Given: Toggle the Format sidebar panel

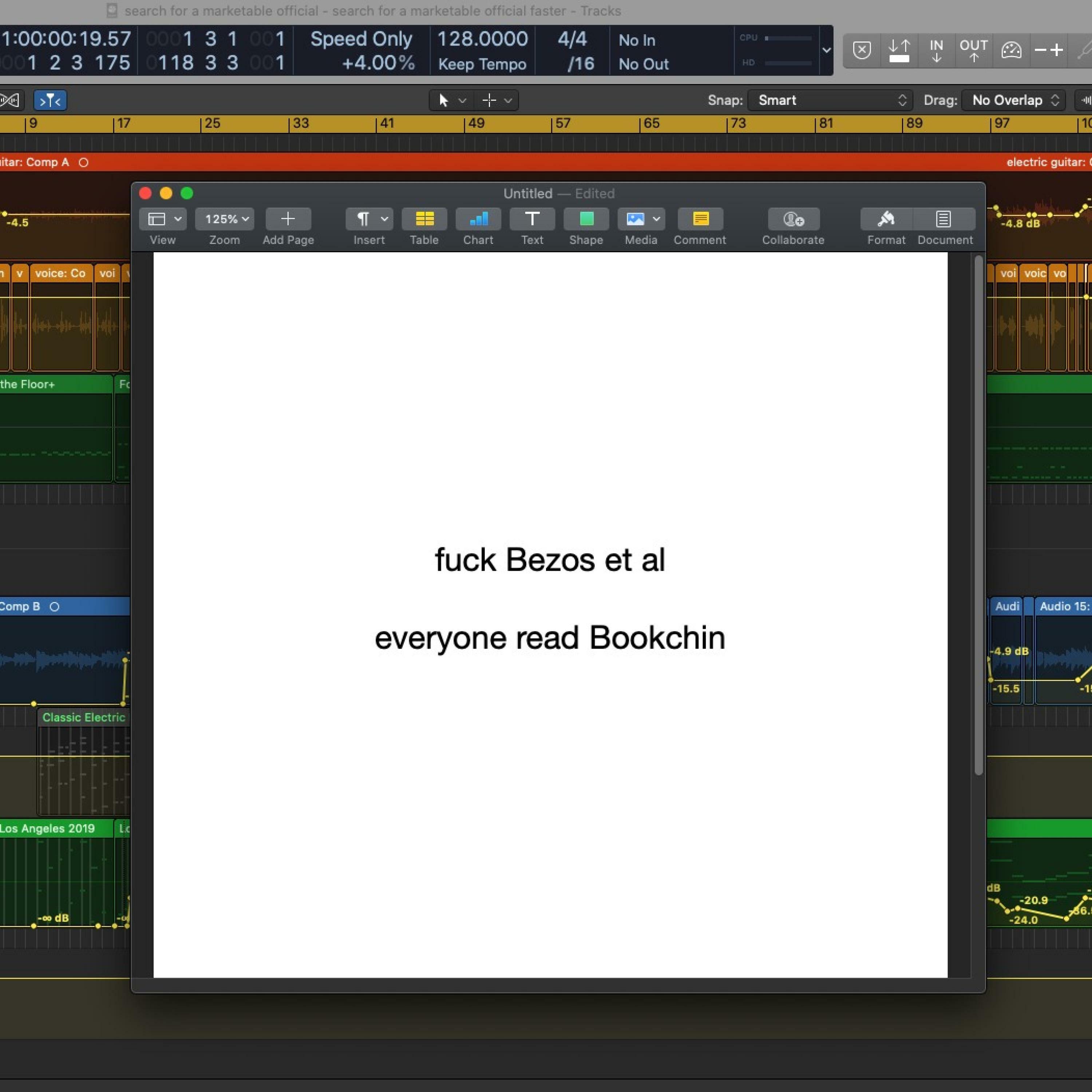Looking at the screenshot, I should pos(886,219).
